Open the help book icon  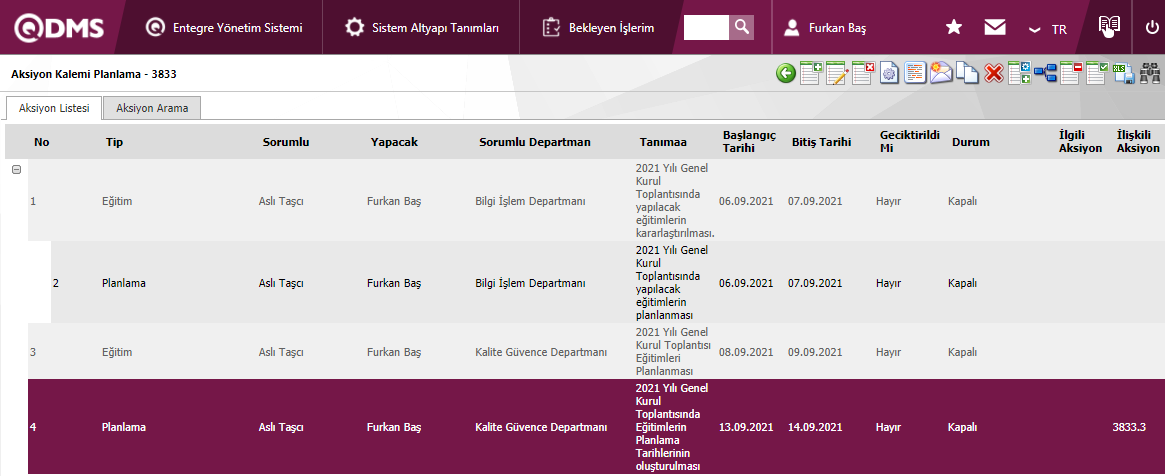coord(1108,27)
